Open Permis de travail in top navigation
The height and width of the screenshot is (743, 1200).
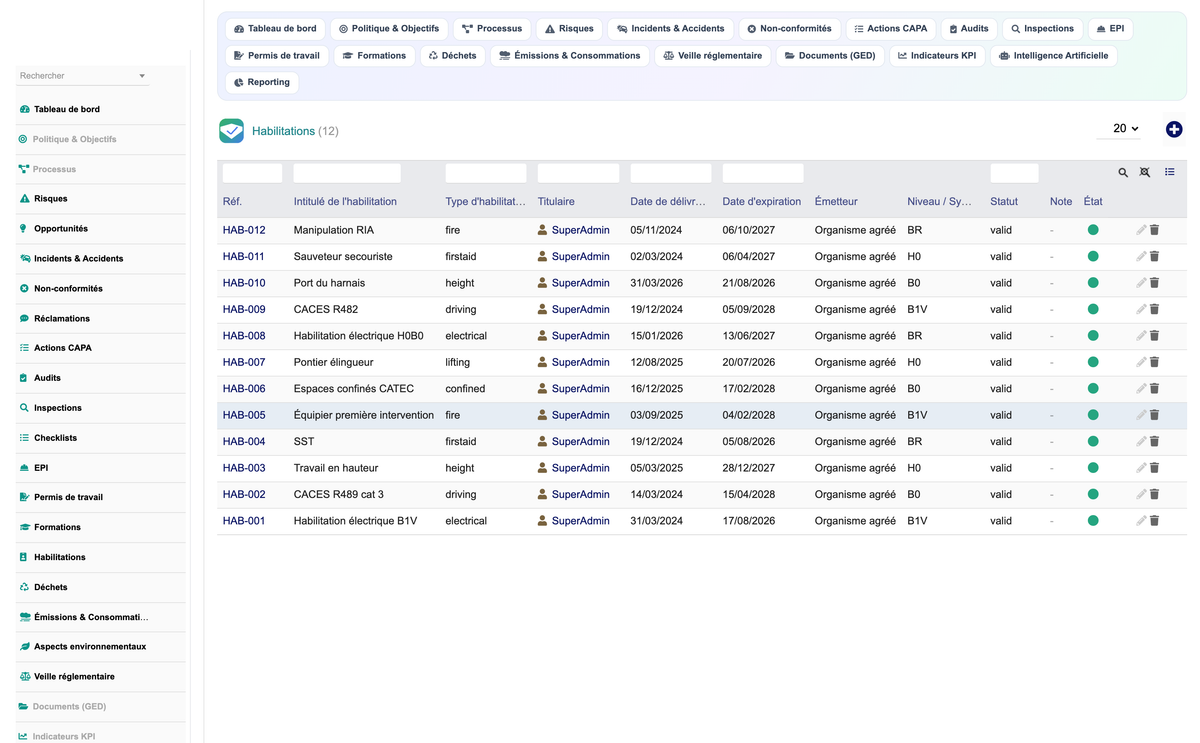(x=277, y=56)
